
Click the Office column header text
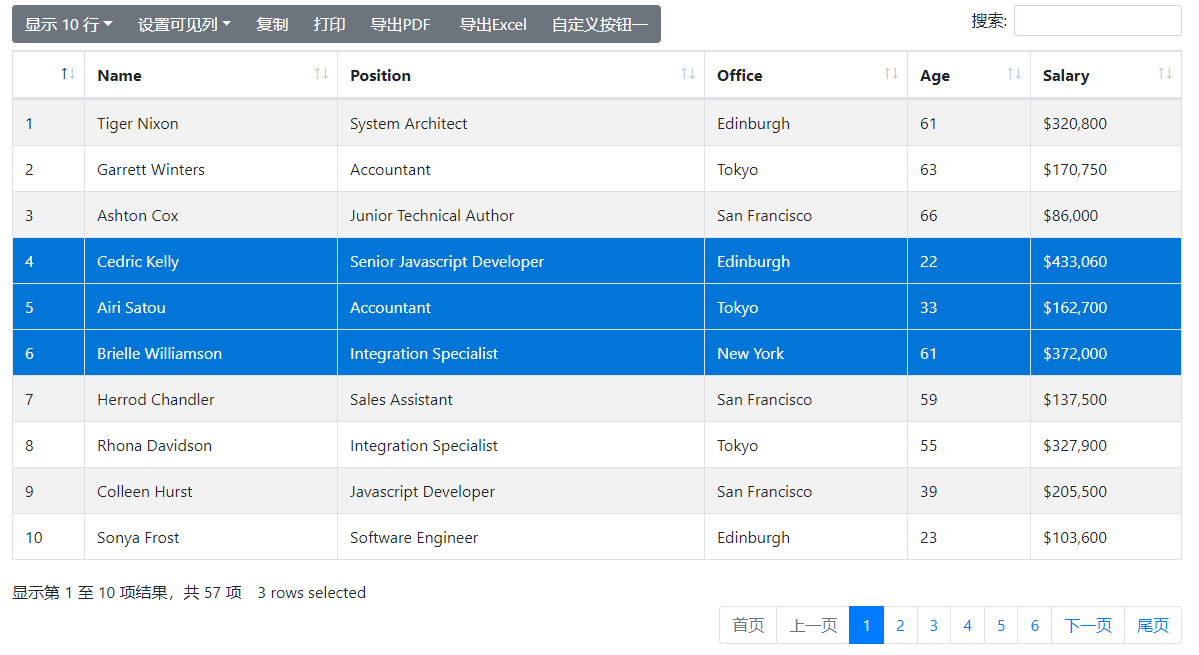[x=739, y=75]
